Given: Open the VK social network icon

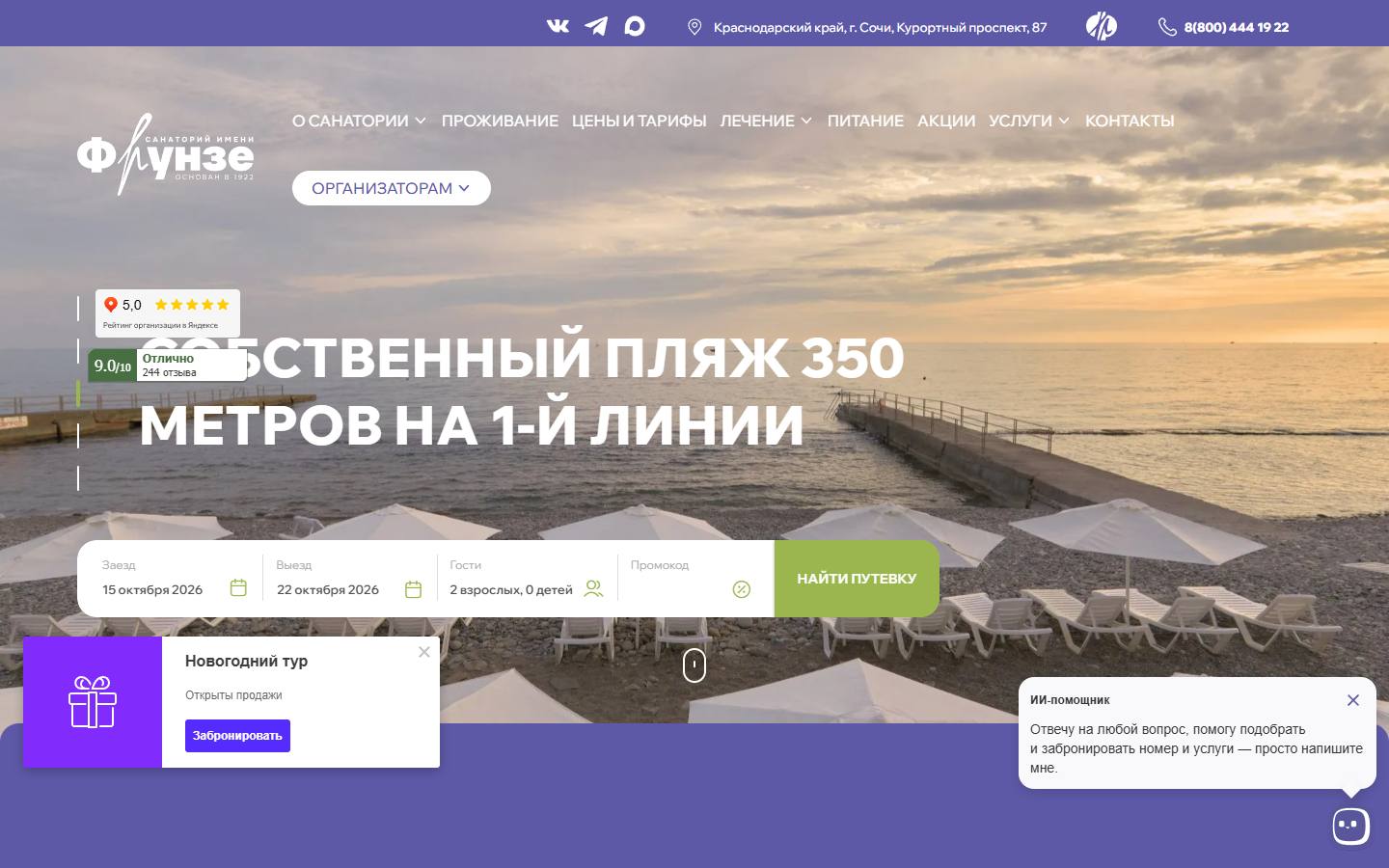Looking at the screenshot, I should point(558,26).
